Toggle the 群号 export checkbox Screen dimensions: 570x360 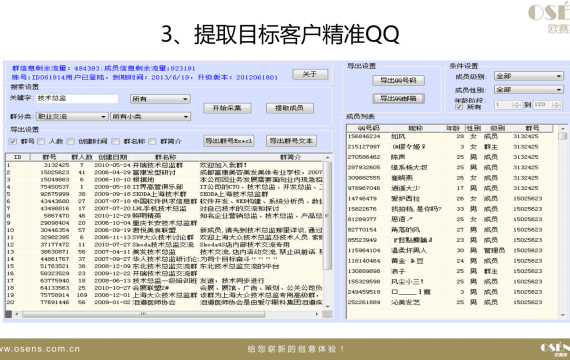[x=13, y=141]
